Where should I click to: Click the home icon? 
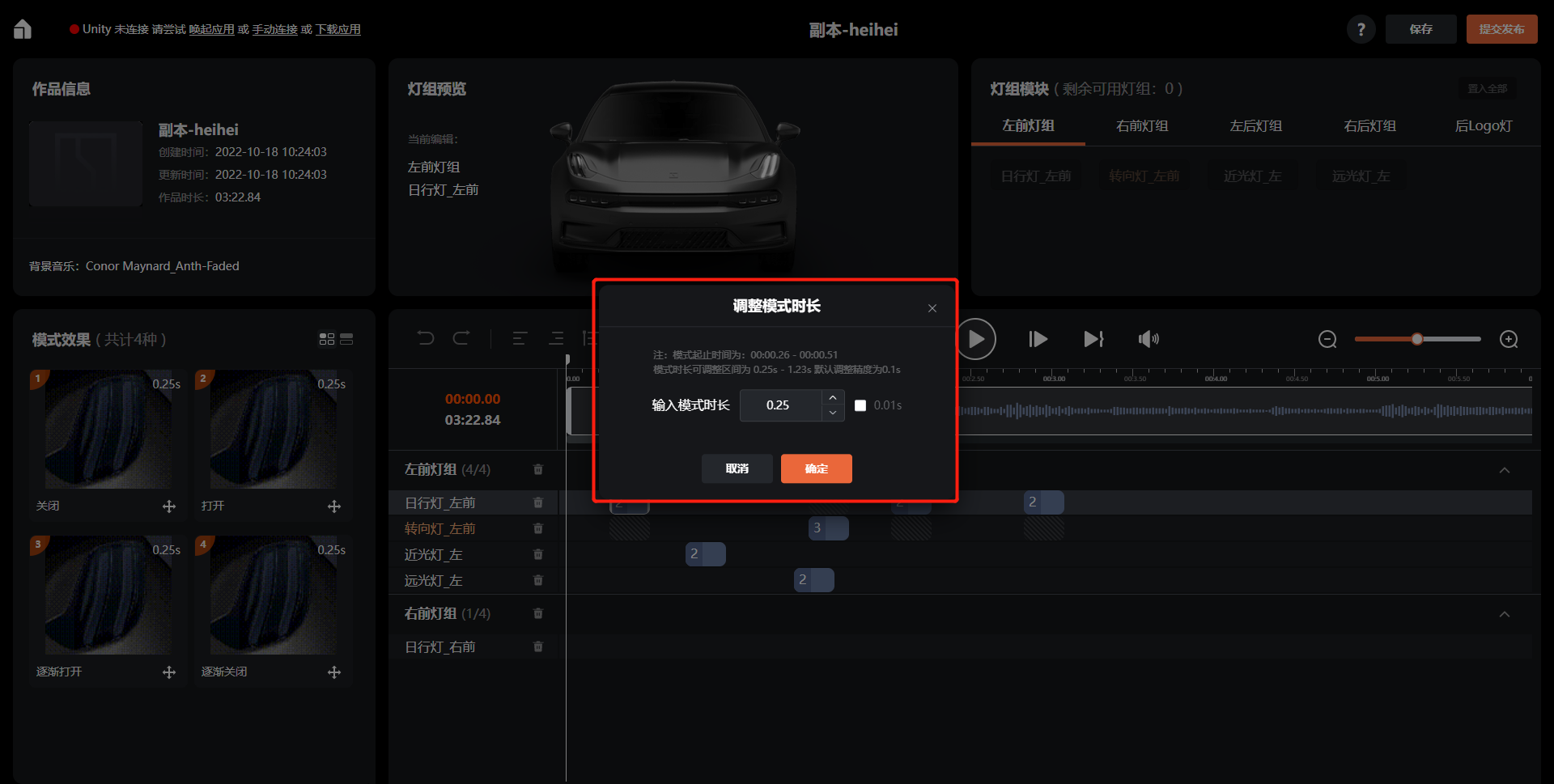(23, 29)
